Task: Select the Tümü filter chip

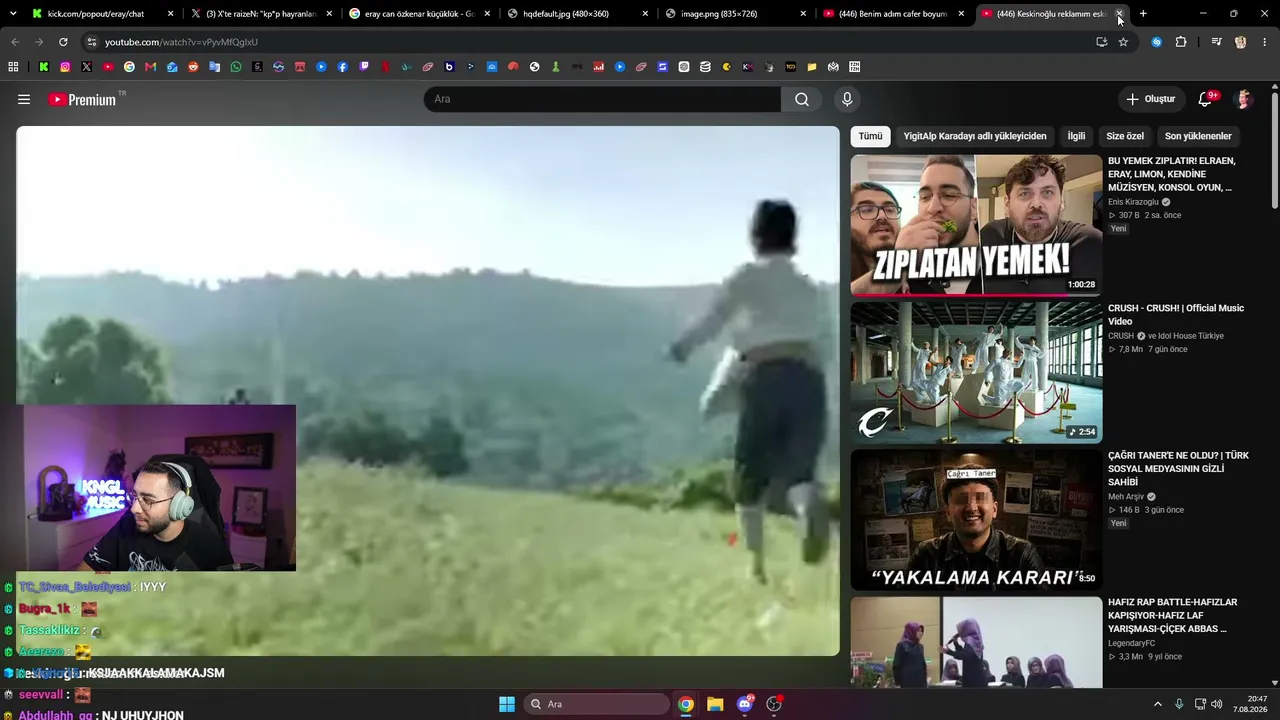Action: pyautogui.click(x=871, y=136)
